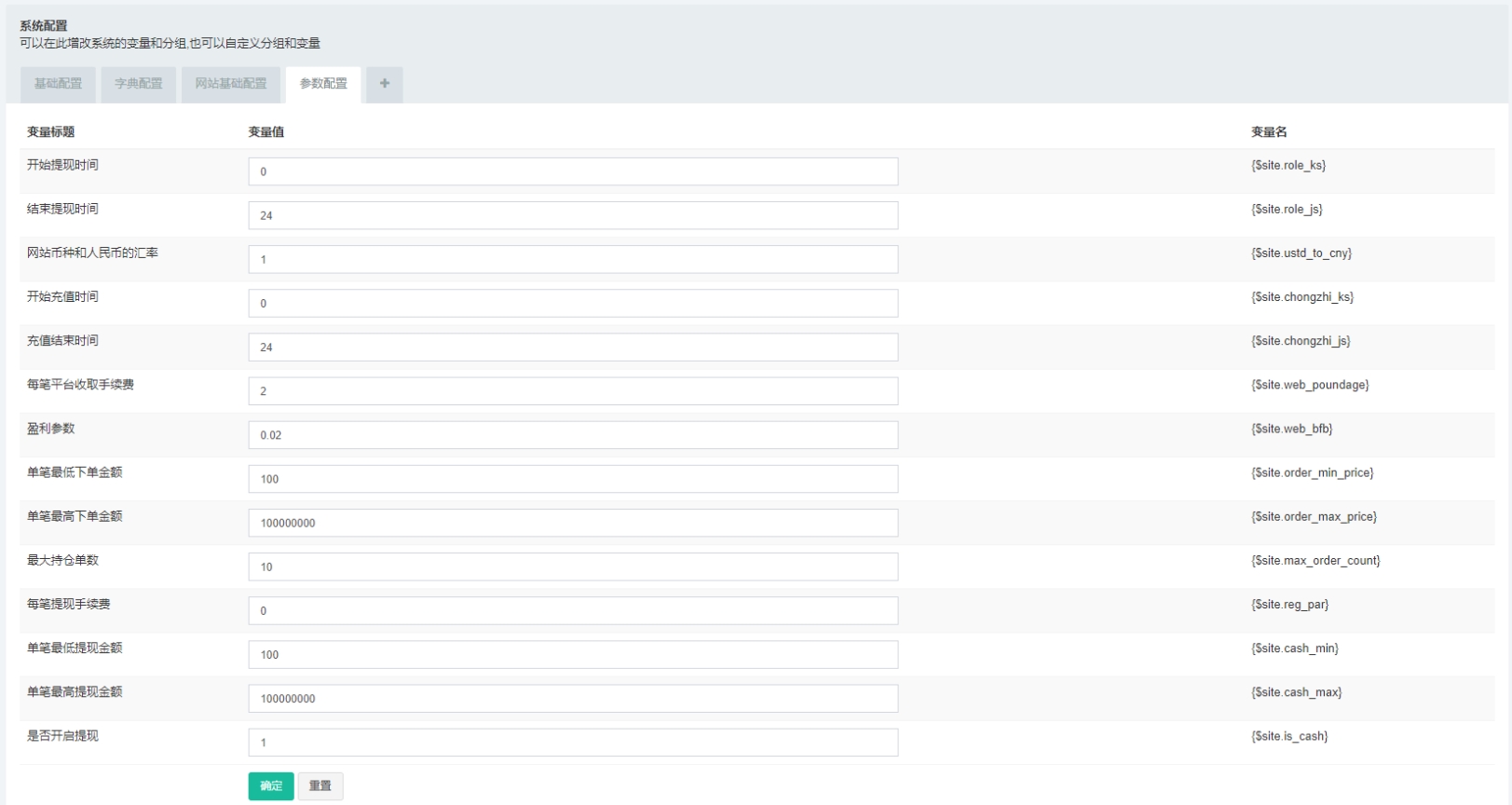Edit the 单笔最高下单金额 input
The width and height of the screenshot is (1512, 805).
573,523
